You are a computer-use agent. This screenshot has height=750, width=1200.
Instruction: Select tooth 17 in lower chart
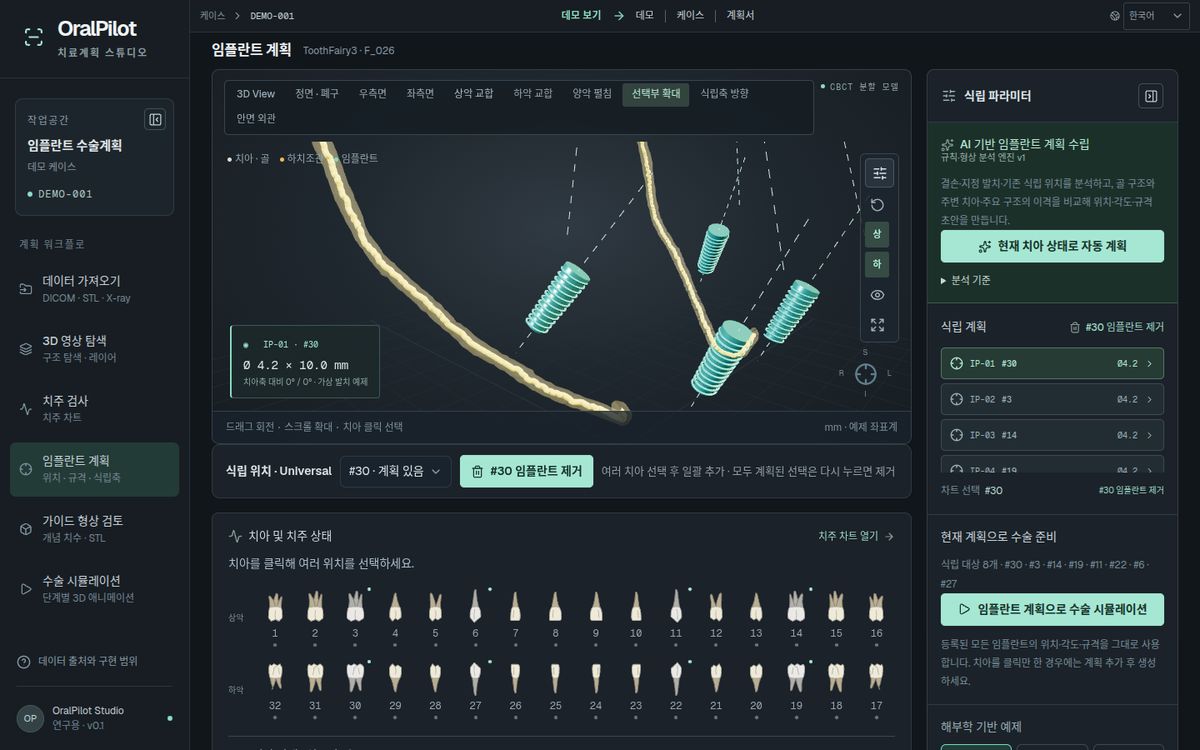pyautogui.click(x=876, y=687)
